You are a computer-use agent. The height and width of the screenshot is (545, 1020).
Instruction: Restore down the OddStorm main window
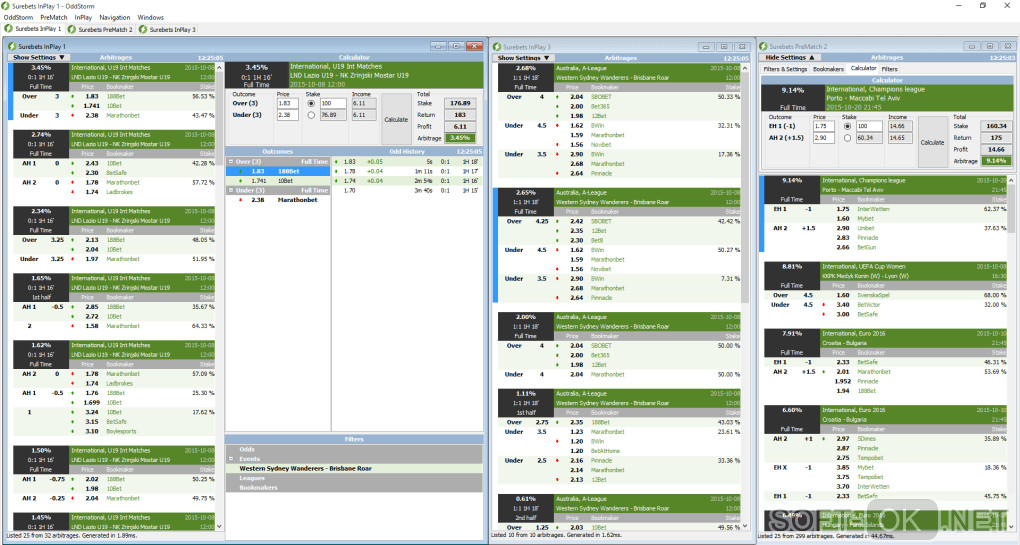click(x=982, y=6)
